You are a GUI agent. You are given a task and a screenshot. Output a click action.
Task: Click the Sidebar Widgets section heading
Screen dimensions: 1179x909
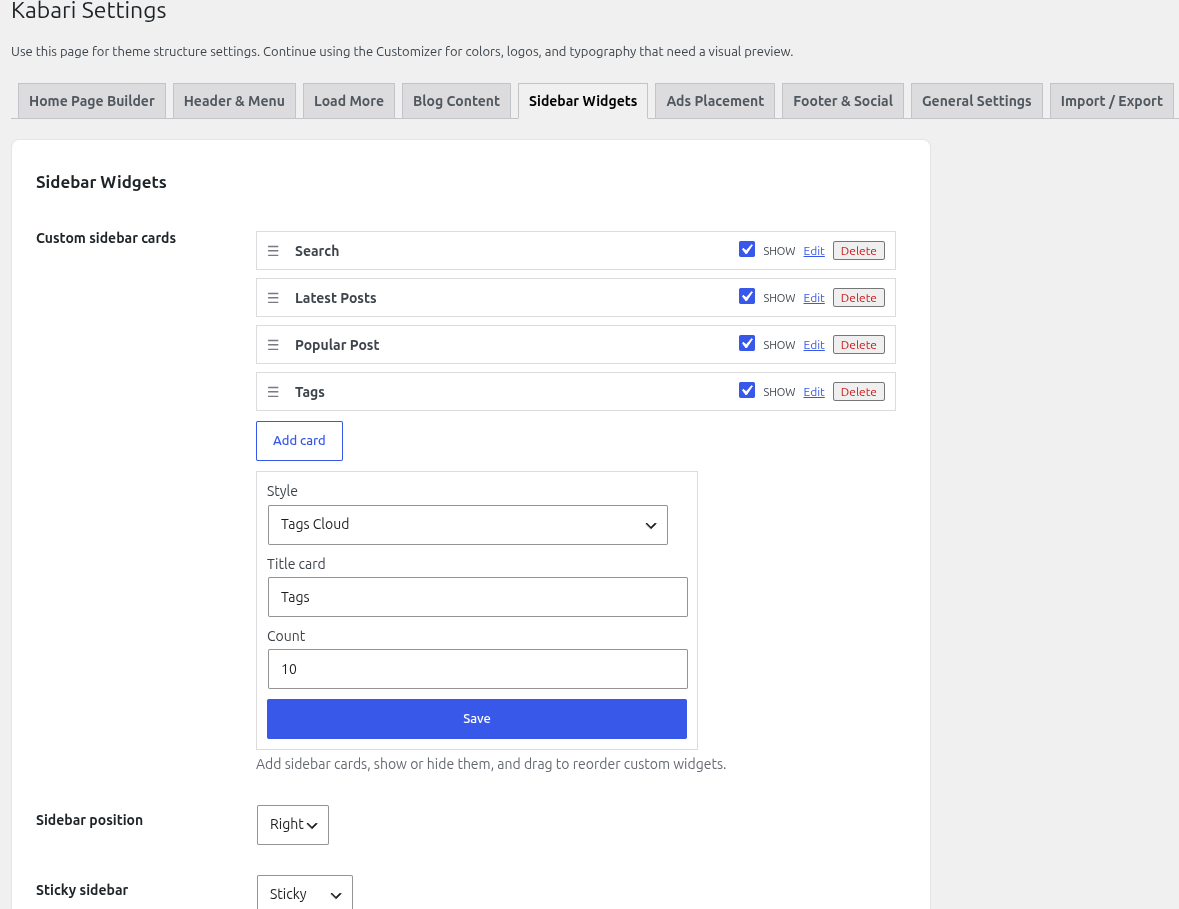coord(102,182)
